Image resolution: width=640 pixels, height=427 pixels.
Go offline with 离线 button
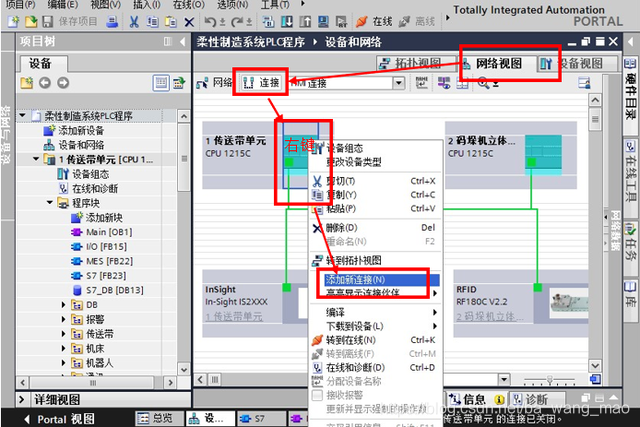click(417, 22)
